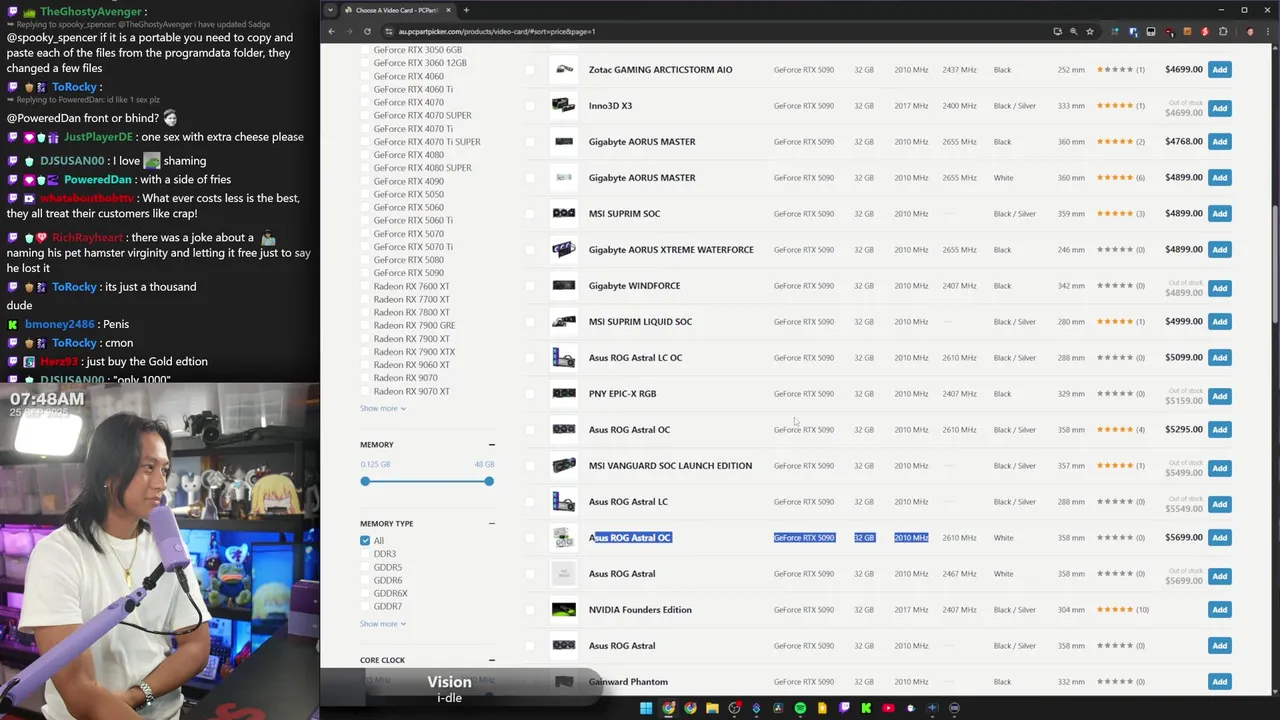Open bmoney2486 username in chat

[59, 324]
